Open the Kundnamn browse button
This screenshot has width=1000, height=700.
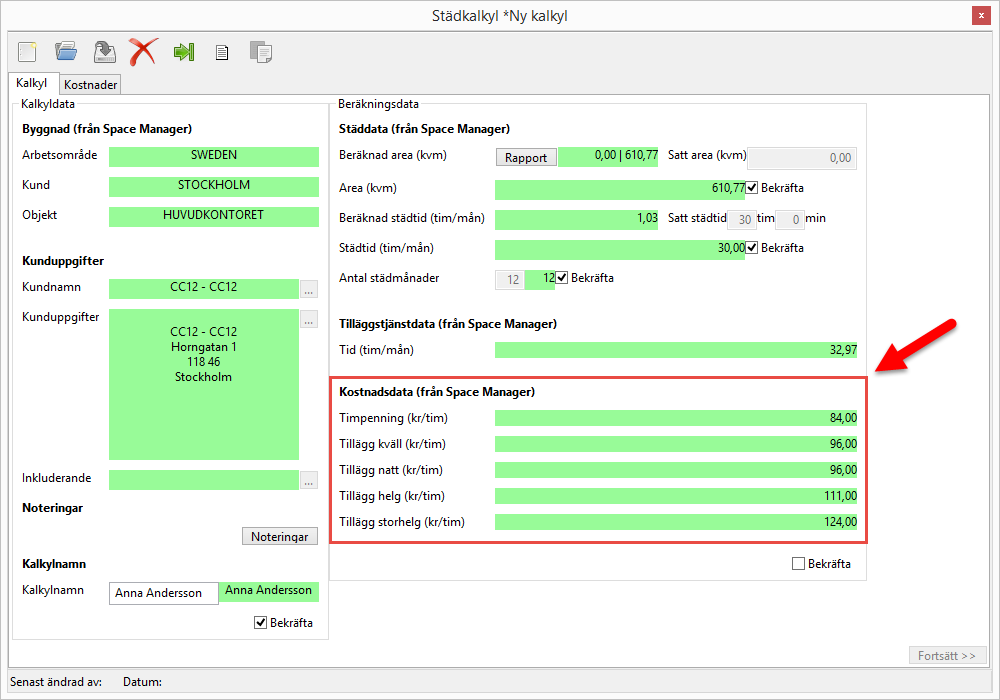[x=309, y=290]
